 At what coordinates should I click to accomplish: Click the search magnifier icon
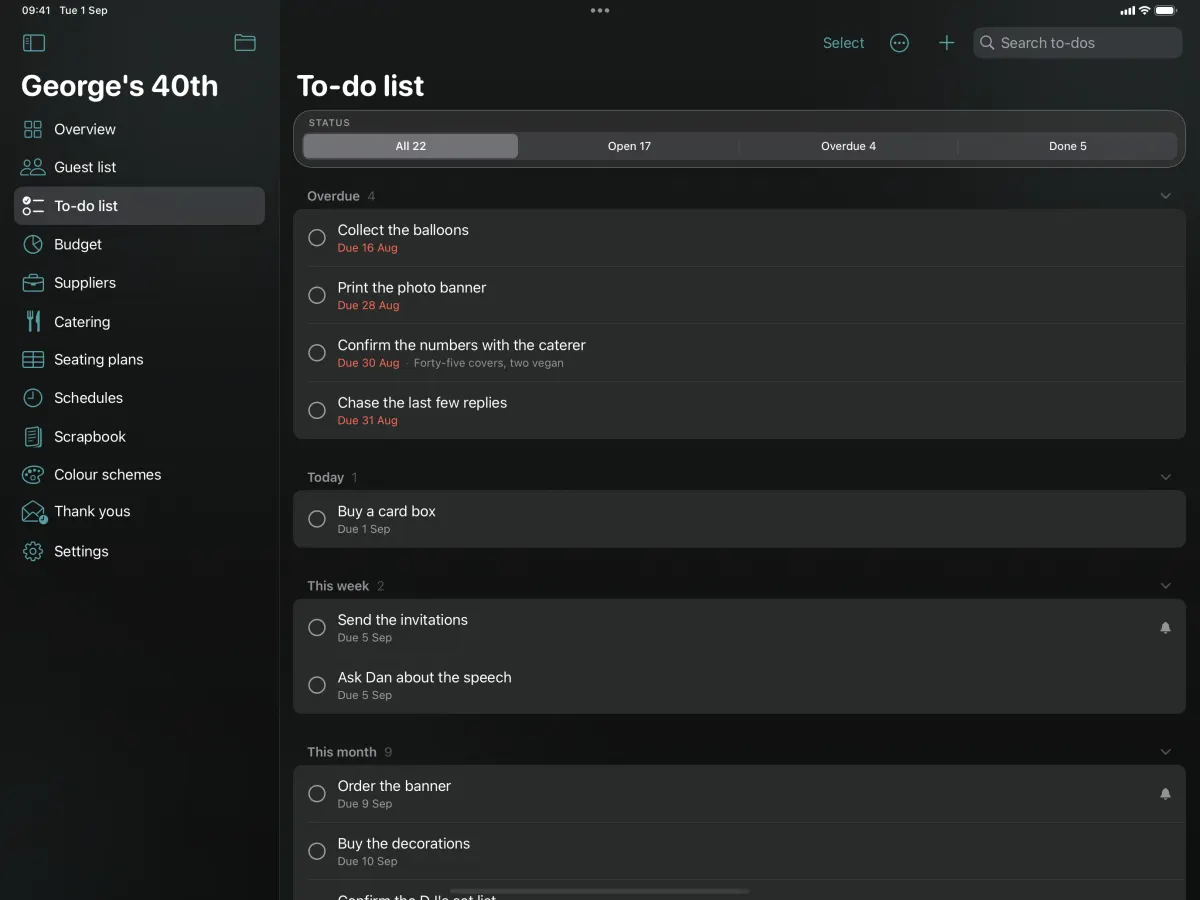tap(987, 43)
